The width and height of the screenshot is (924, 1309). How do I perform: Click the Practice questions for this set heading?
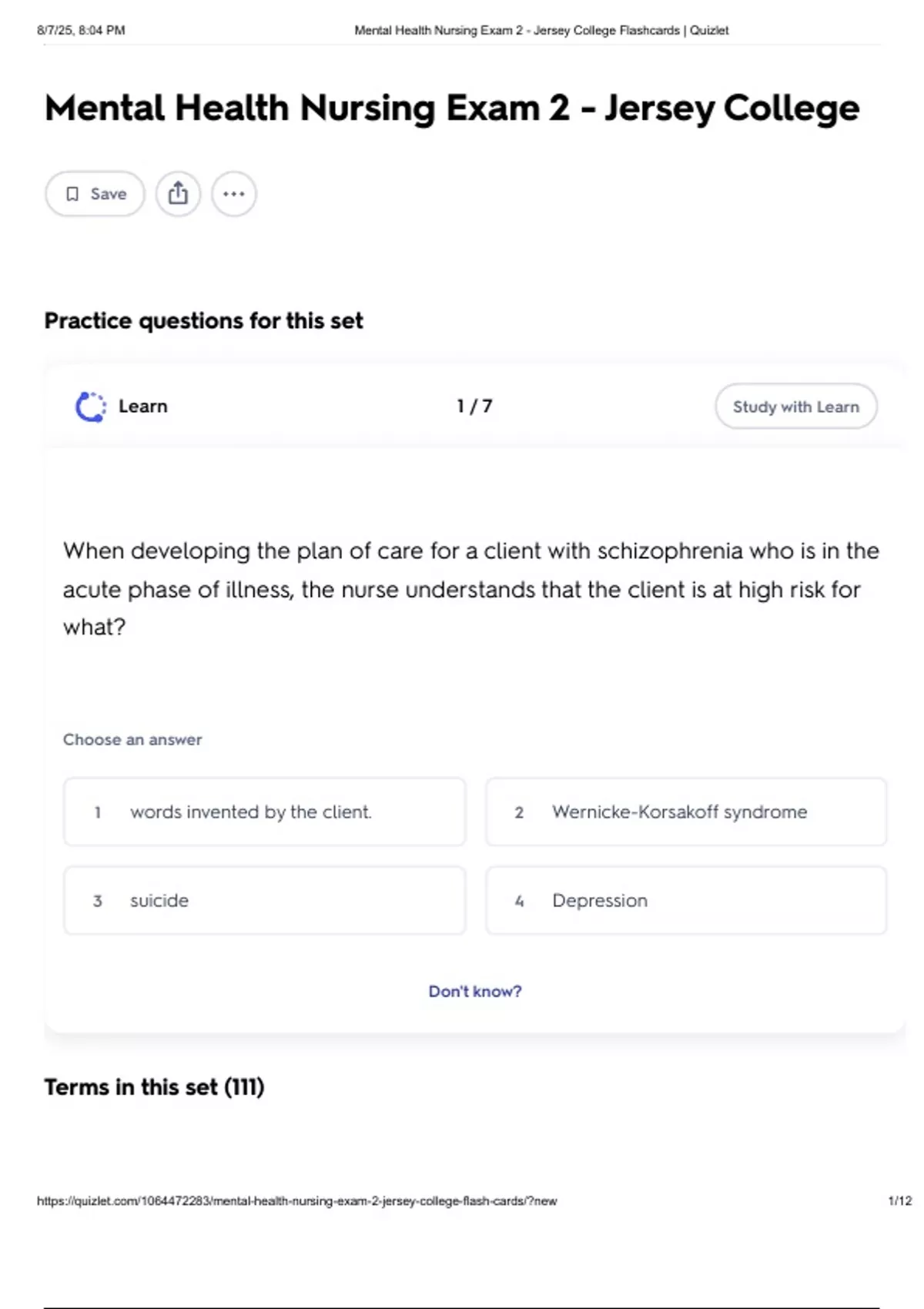(203, 320)
